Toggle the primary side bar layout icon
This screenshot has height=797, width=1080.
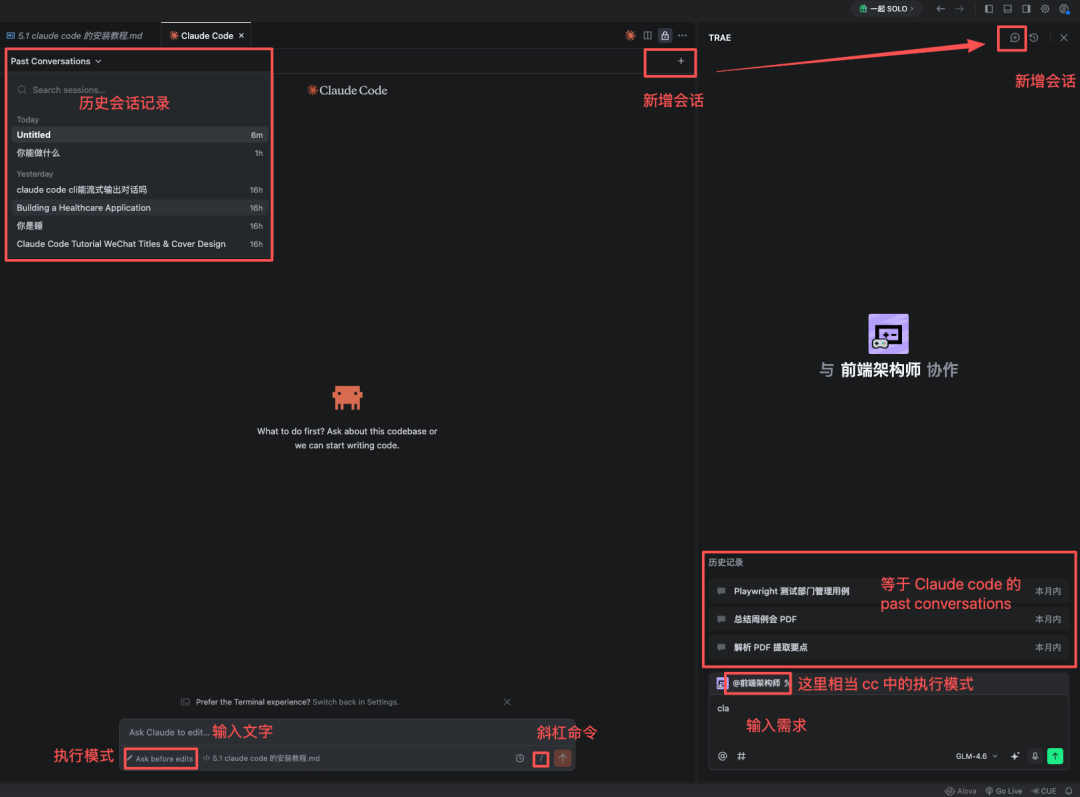tap(988, 9)
